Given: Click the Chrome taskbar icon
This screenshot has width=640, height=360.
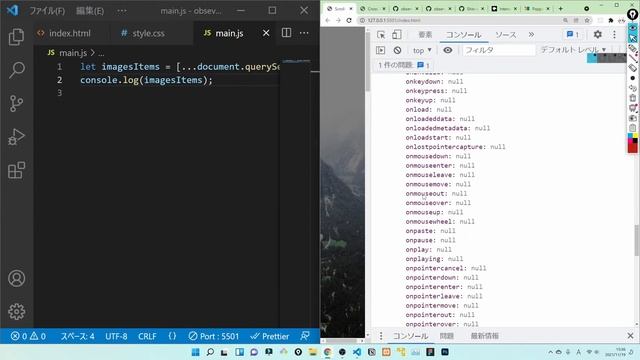Looking at the screenshot, I should 327,352.
